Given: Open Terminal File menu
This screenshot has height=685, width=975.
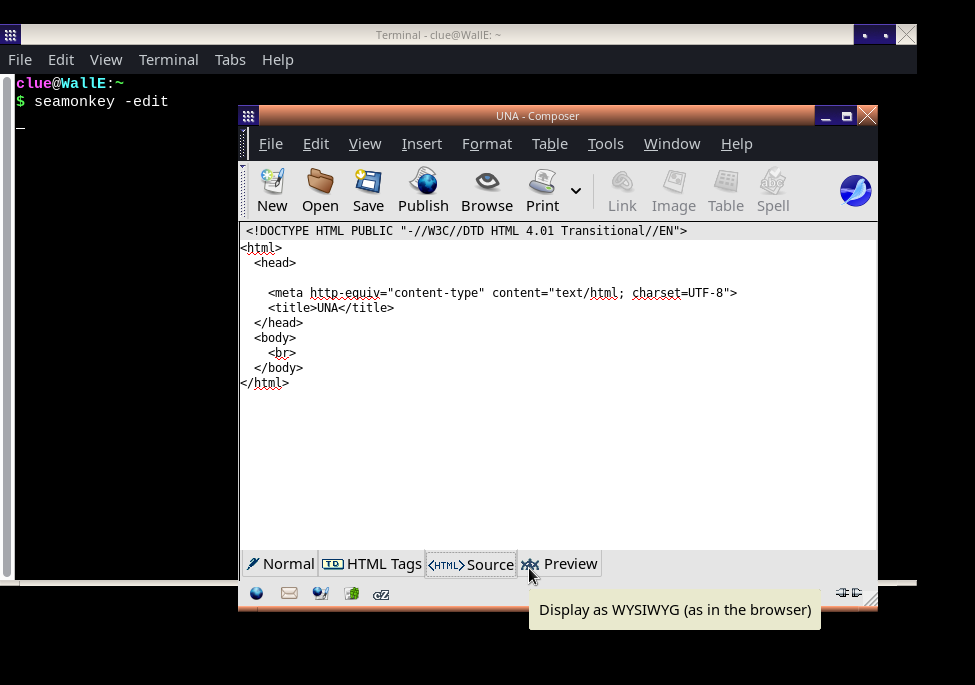Looking at the screenshot, I should click(x=20, y=60).
